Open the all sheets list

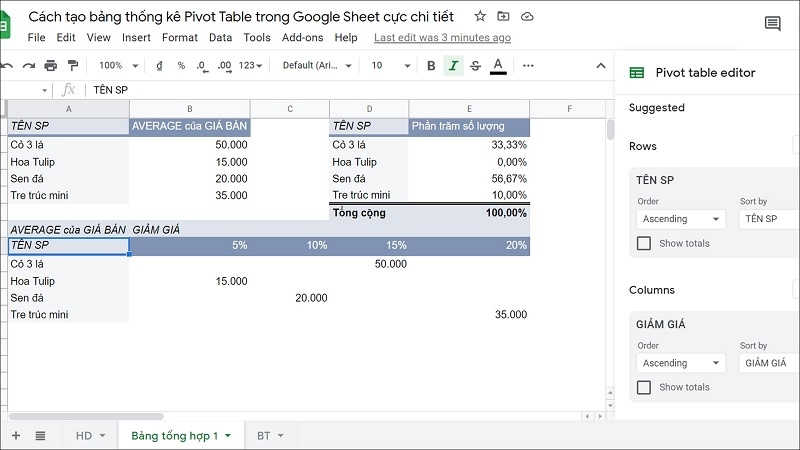tap(40, 436)
